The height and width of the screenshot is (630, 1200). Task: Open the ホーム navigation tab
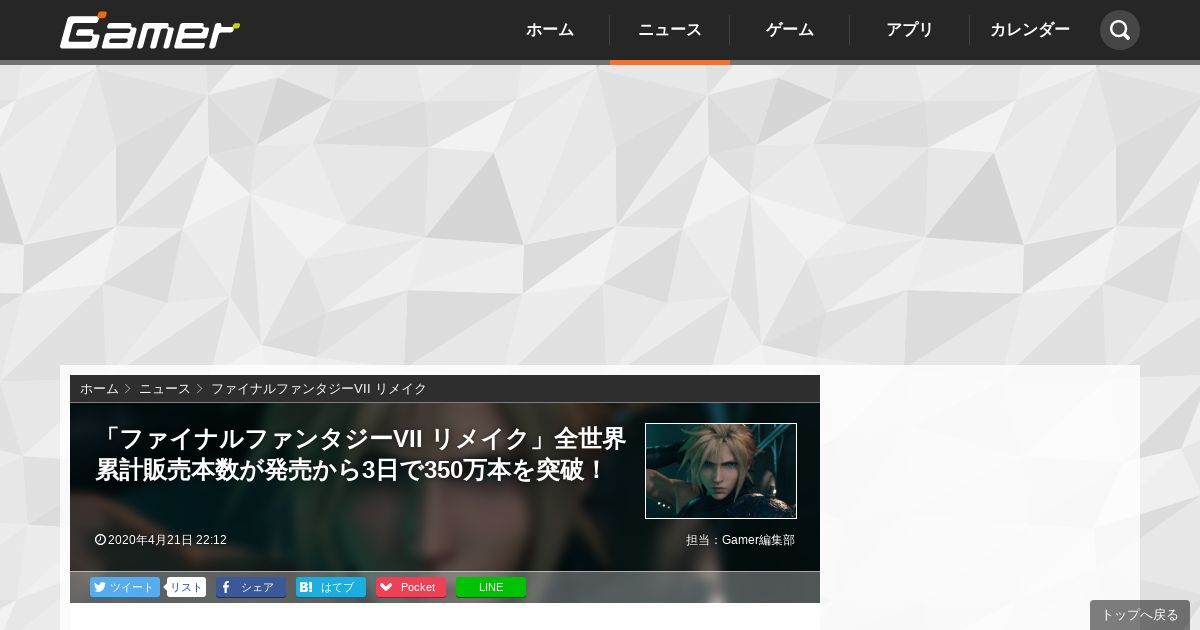[x=550, y=30]
